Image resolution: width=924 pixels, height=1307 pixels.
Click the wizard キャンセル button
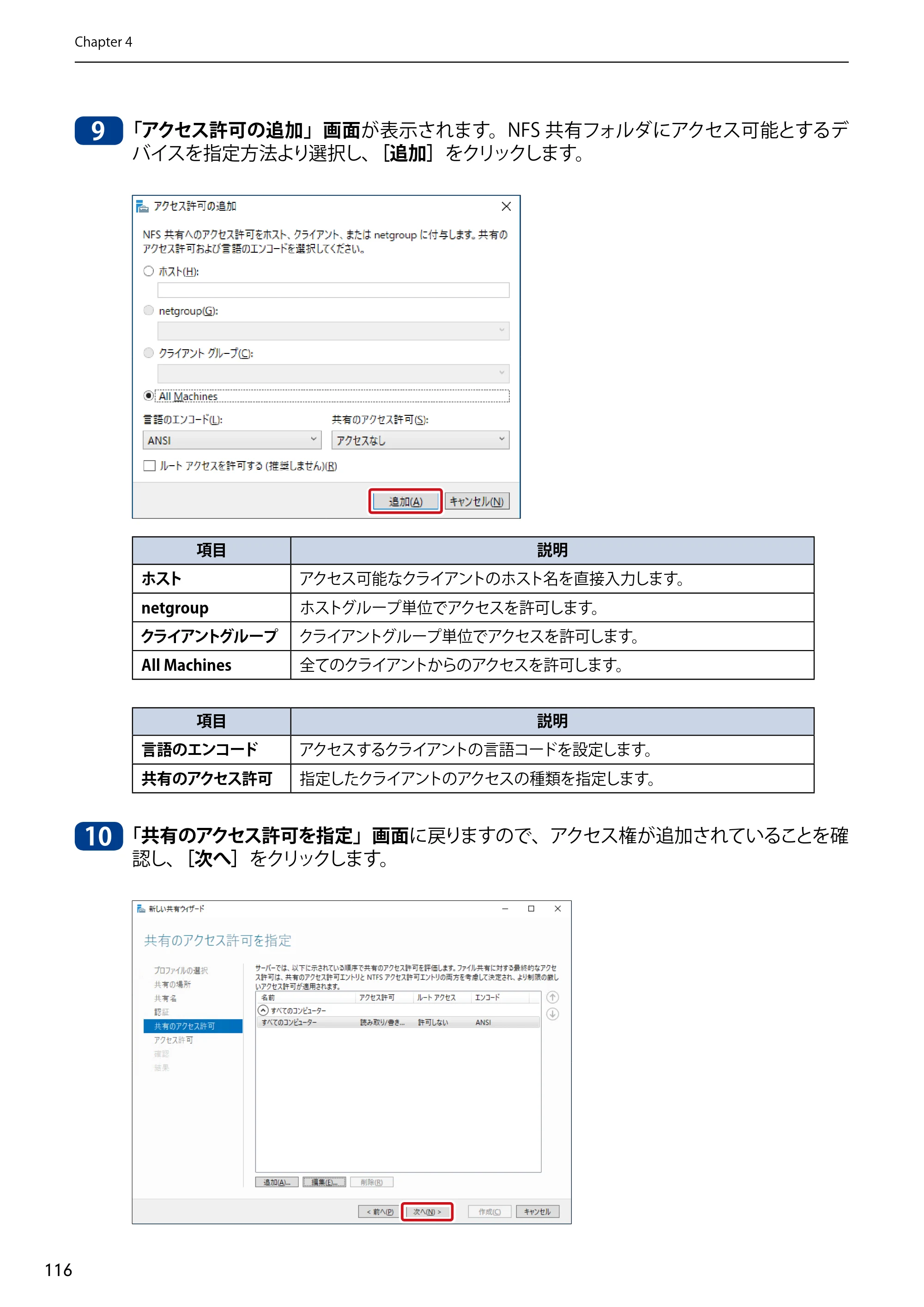[537, 1212]
